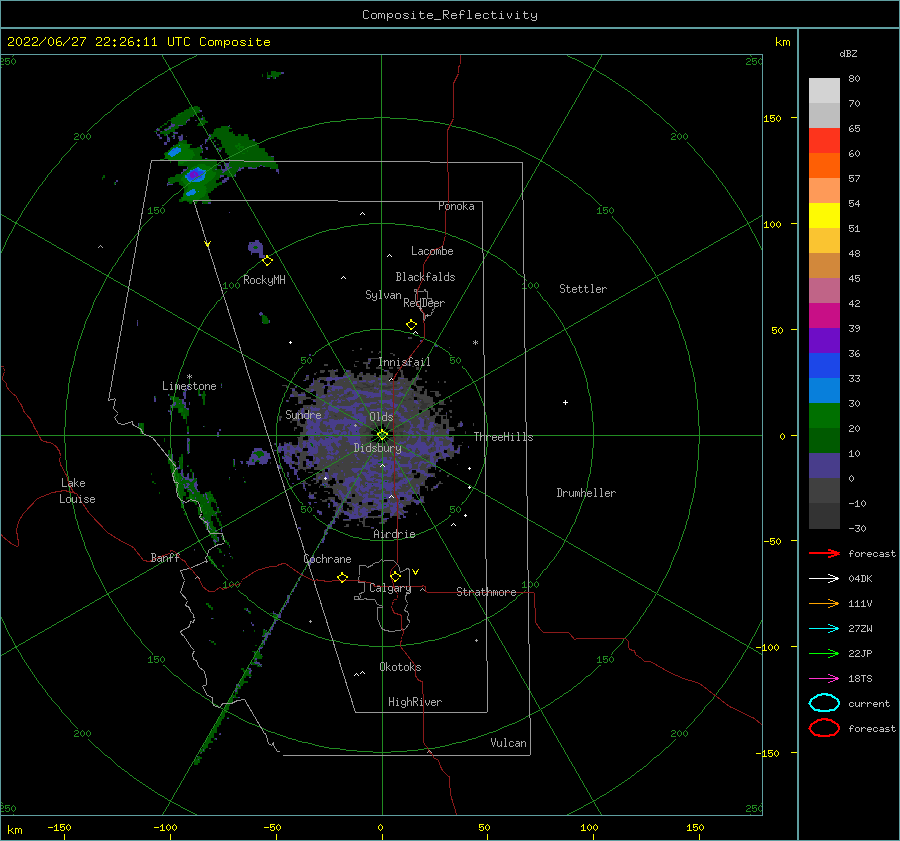Click the Composite_Reflectivity title text
The image size is (900, 841).
(450, 15)
